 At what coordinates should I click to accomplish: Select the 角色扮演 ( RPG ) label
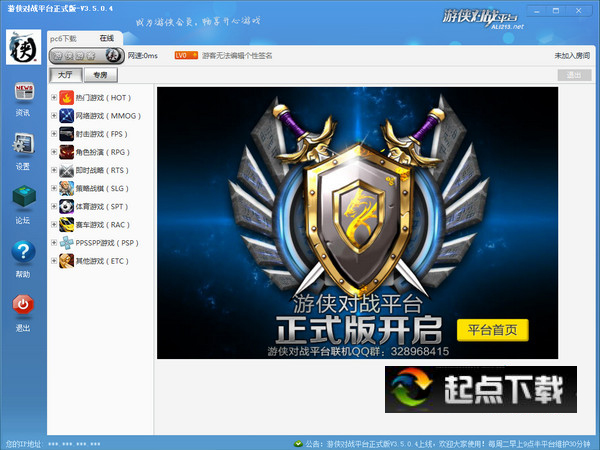[103, 152]
